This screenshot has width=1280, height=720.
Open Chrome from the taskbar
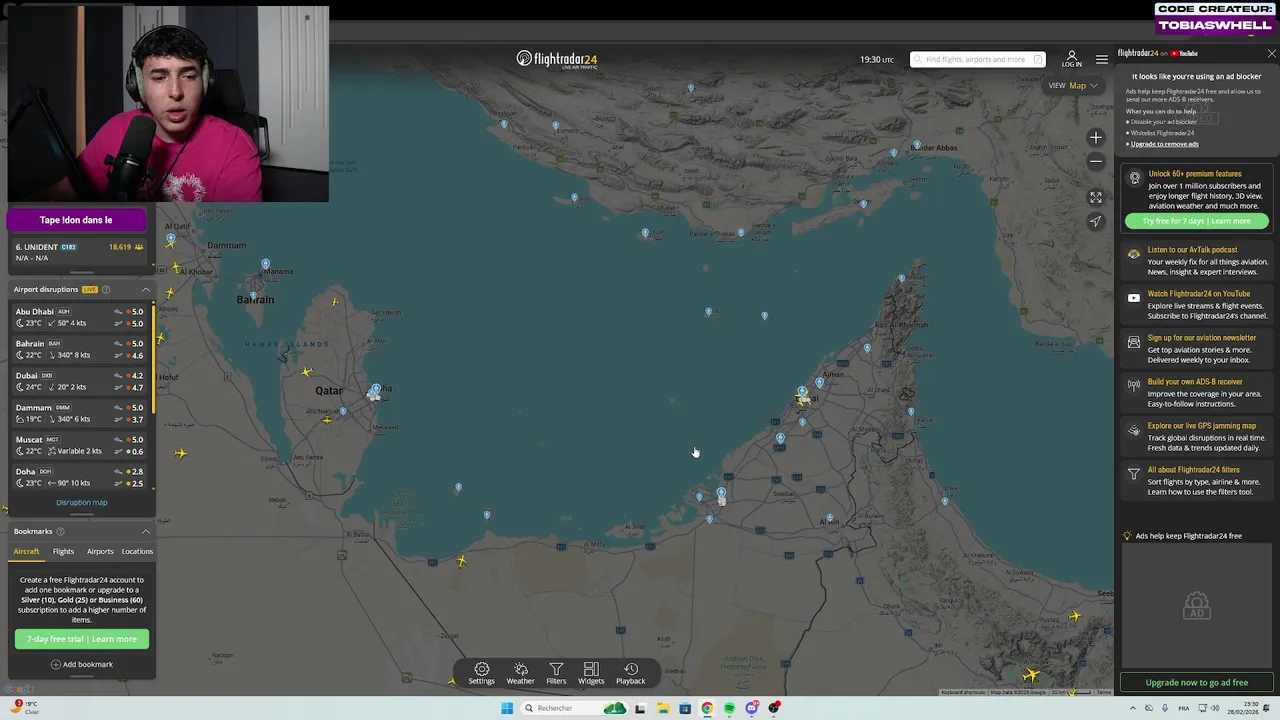point(707,708)
